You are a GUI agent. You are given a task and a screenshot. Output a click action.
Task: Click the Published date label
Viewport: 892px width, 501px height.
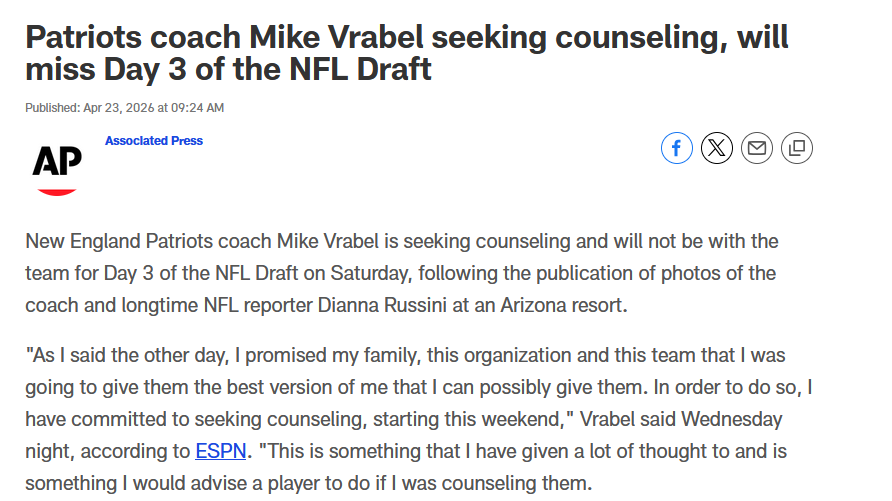coord(52,107)
